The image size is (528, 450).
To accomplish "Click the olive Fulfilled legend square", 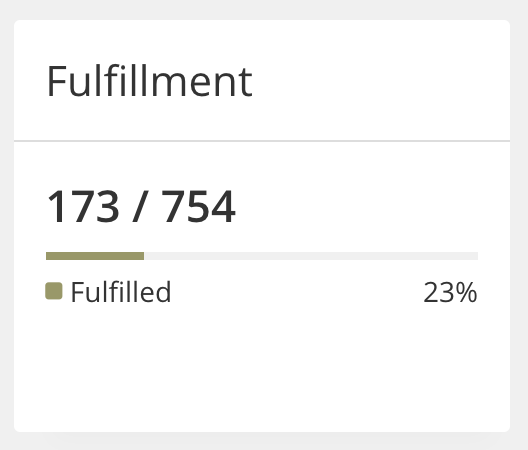I will pos(54,291).
